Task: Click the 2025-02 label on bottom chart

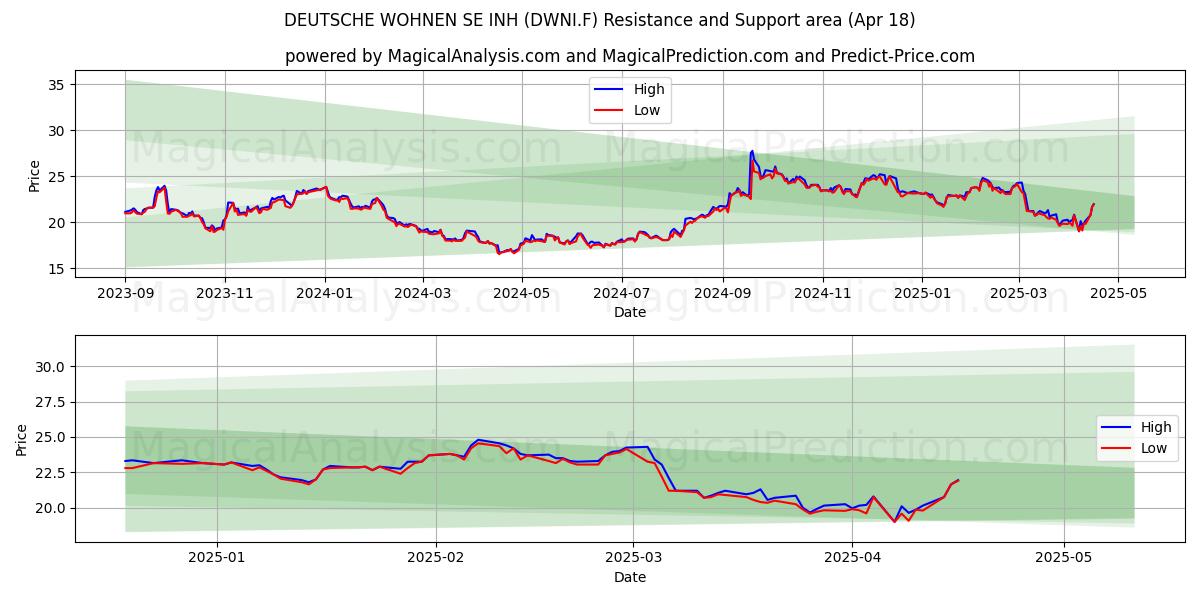Action: (x=438, y=559)
